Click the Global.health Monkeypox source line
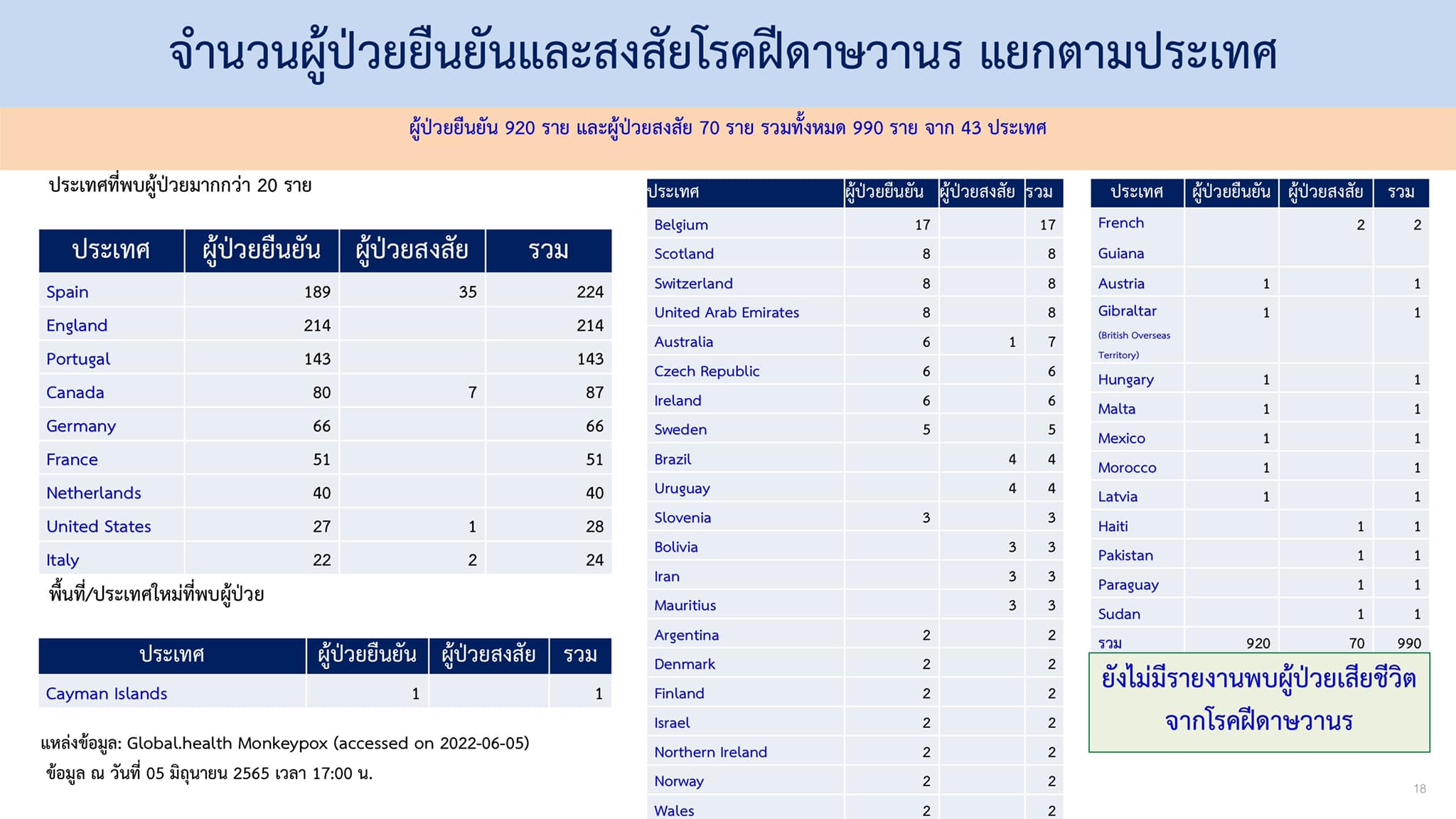This screenshot has width=1456, height=819. pos(285,744)
